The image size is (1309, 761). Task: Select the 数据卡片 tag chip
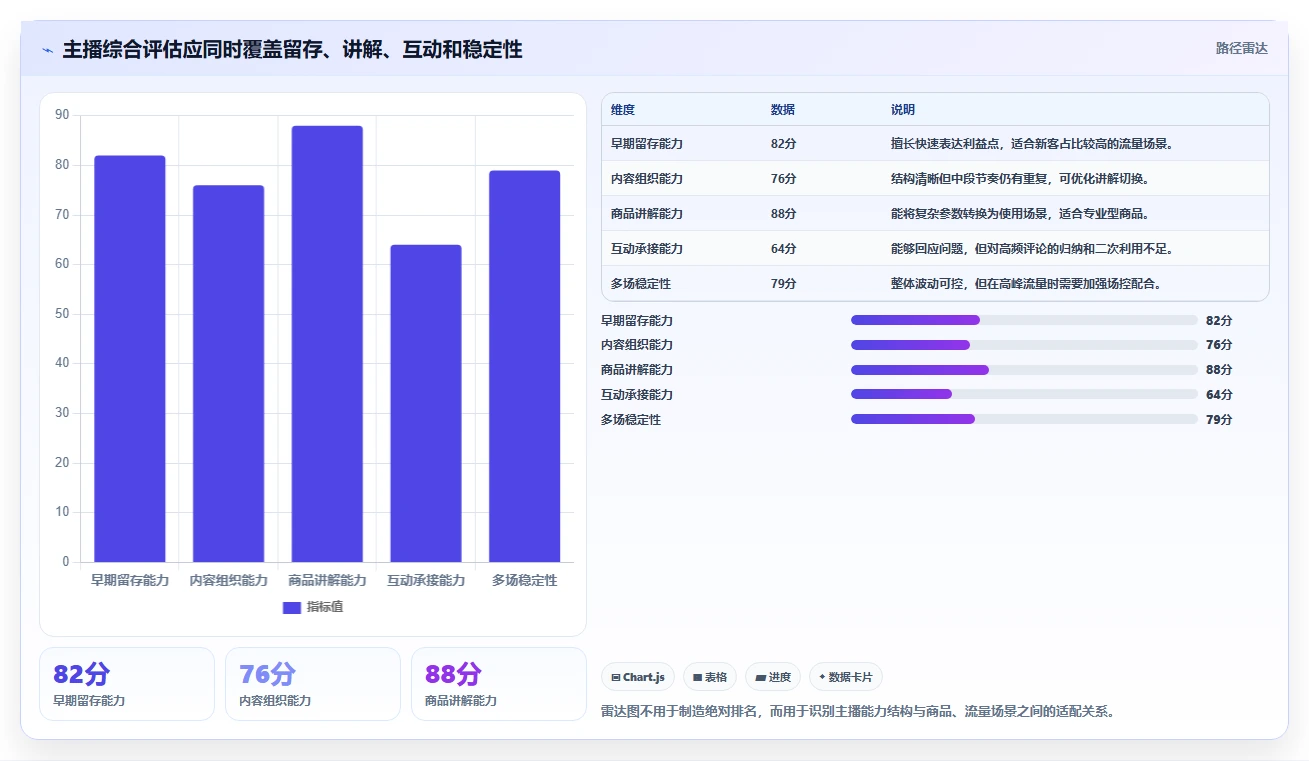(x=845, y=677)
